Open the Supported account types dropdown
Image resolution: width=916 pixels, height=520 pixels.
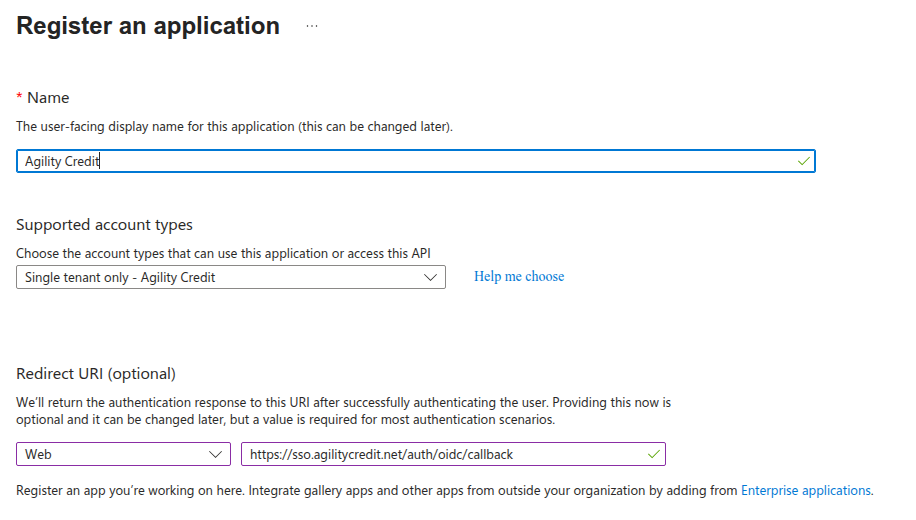(231, 277)
